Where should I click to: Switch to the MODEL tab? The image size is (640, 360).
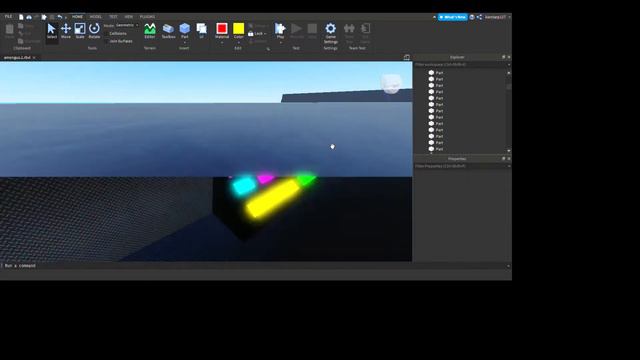(96, 17)
